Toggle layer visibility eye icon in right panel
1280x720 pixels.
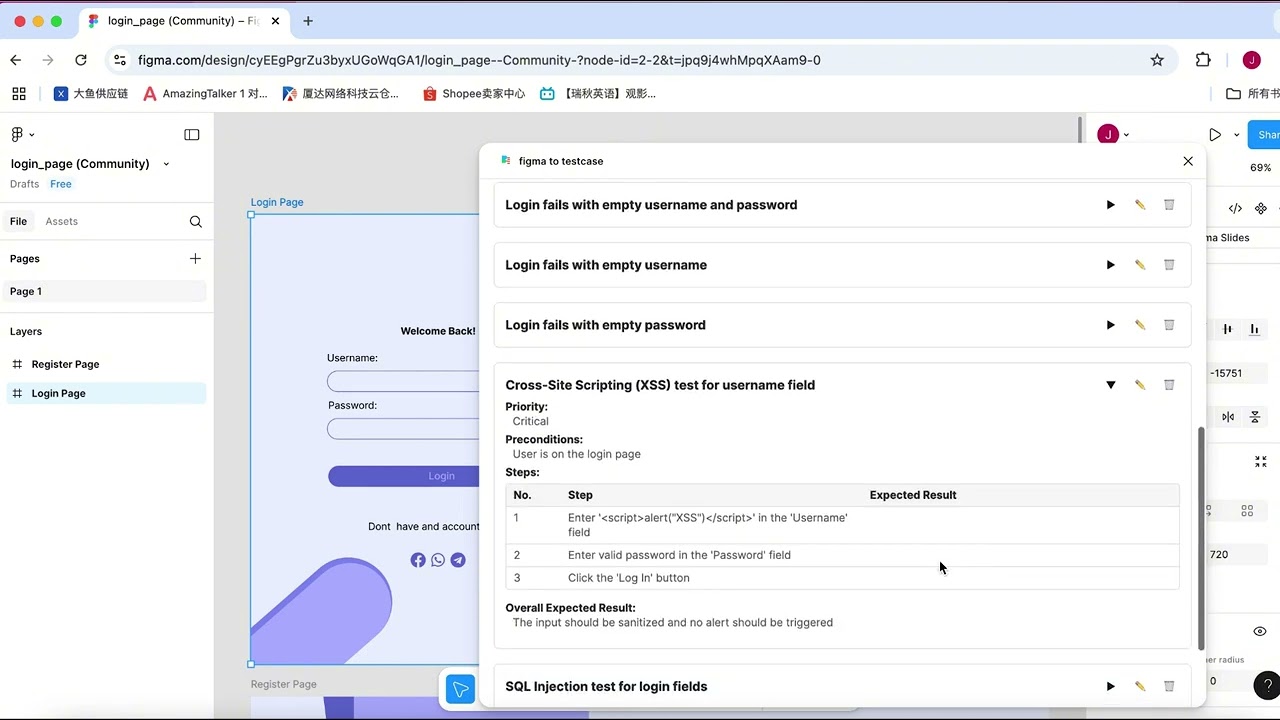[x=1260, y=632]
